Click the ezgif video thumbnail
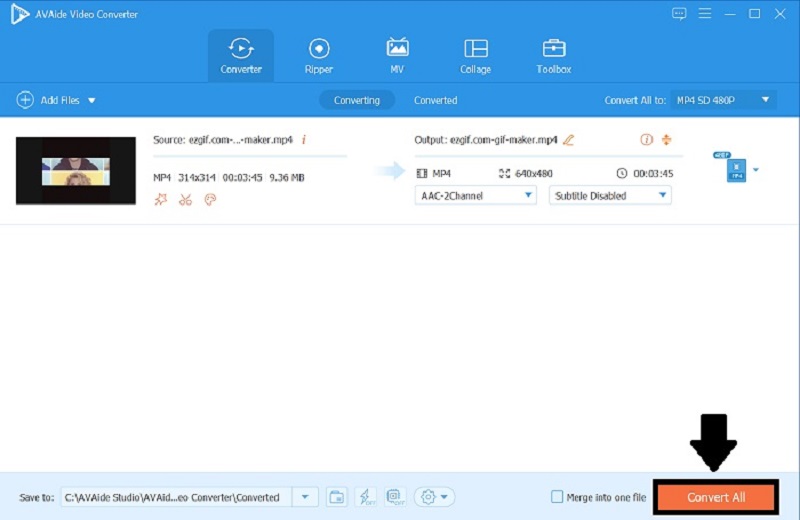 [76, 170]
